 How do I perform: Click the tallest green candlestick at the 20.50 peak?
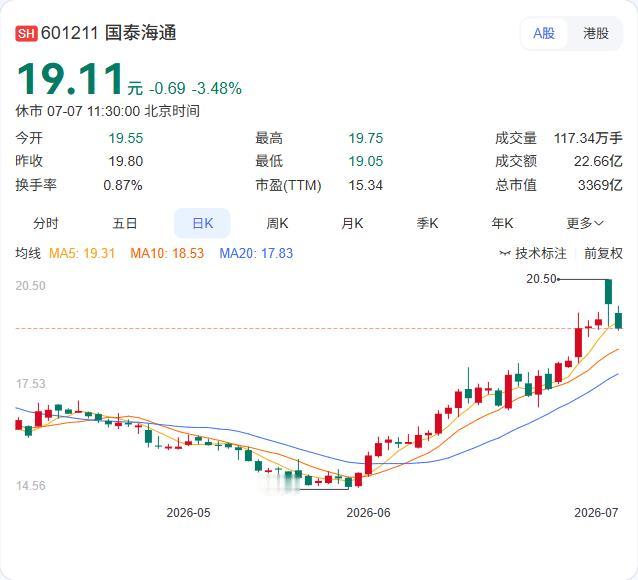pyautogui.click(x=608, y=291)
